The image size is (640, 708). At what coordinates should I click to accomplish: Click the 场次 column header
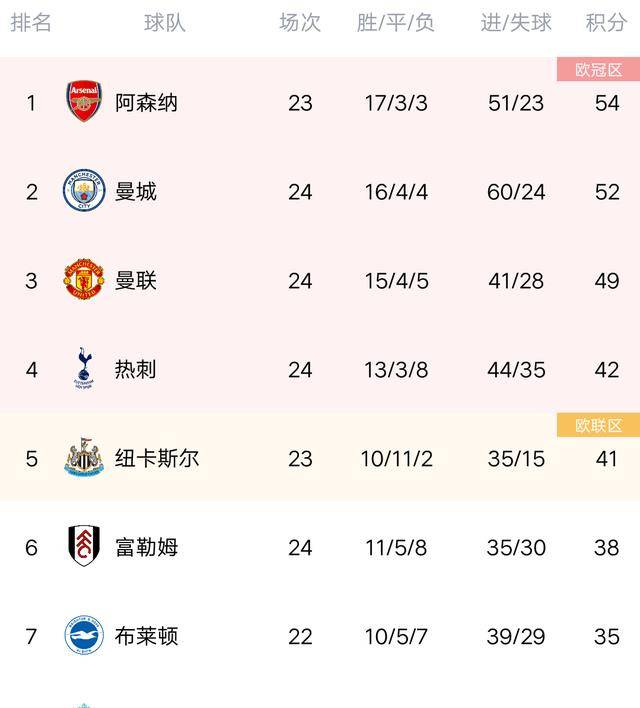300,23
